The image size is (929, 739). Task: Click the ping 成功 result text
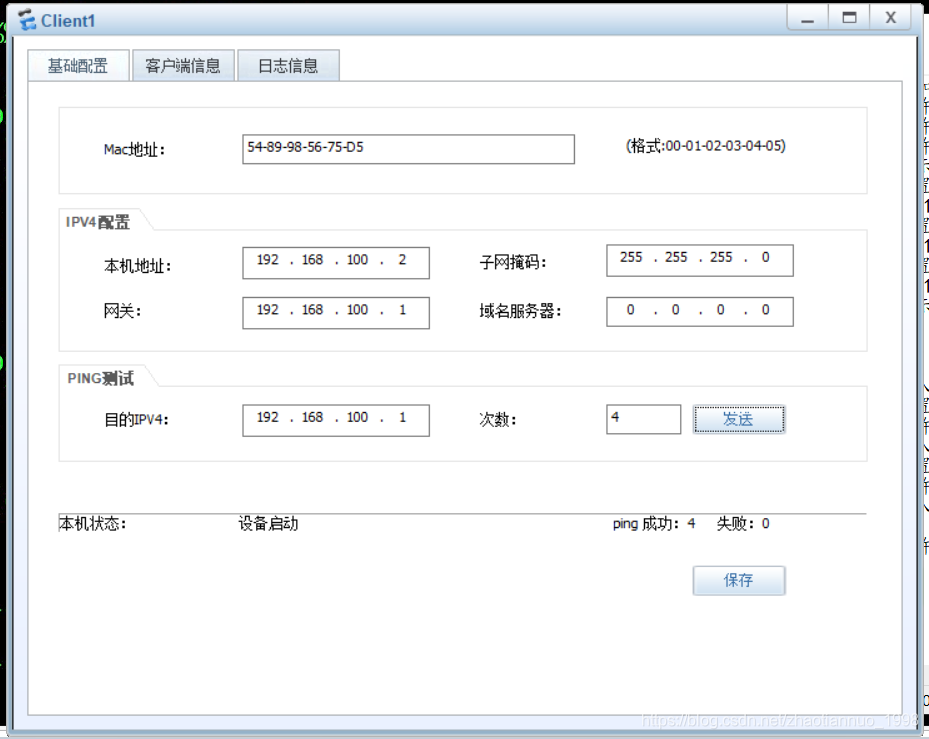pos(653,524)
